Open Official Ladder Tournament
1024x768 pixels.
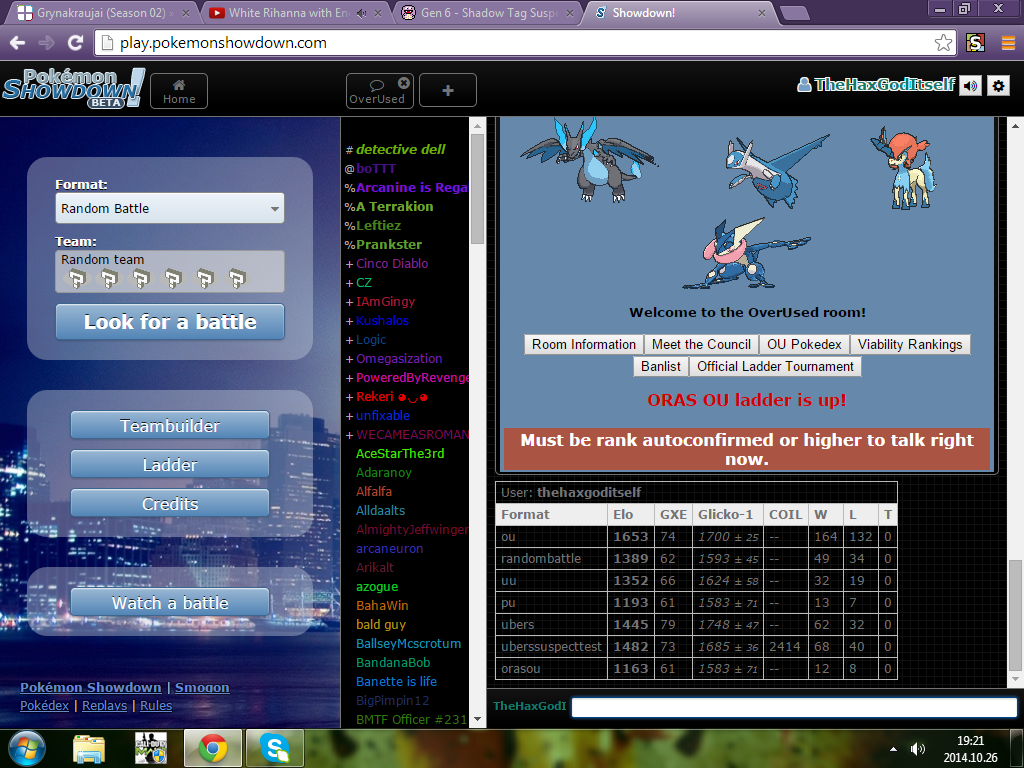[775, 366]
